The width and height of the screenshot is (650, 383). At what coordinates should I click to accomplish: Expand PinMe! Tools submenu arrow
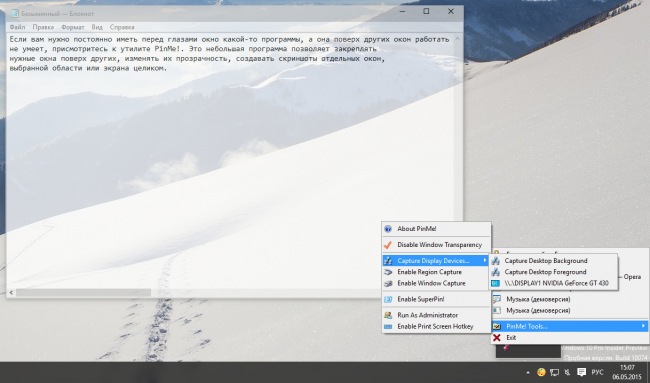point(643,326)
